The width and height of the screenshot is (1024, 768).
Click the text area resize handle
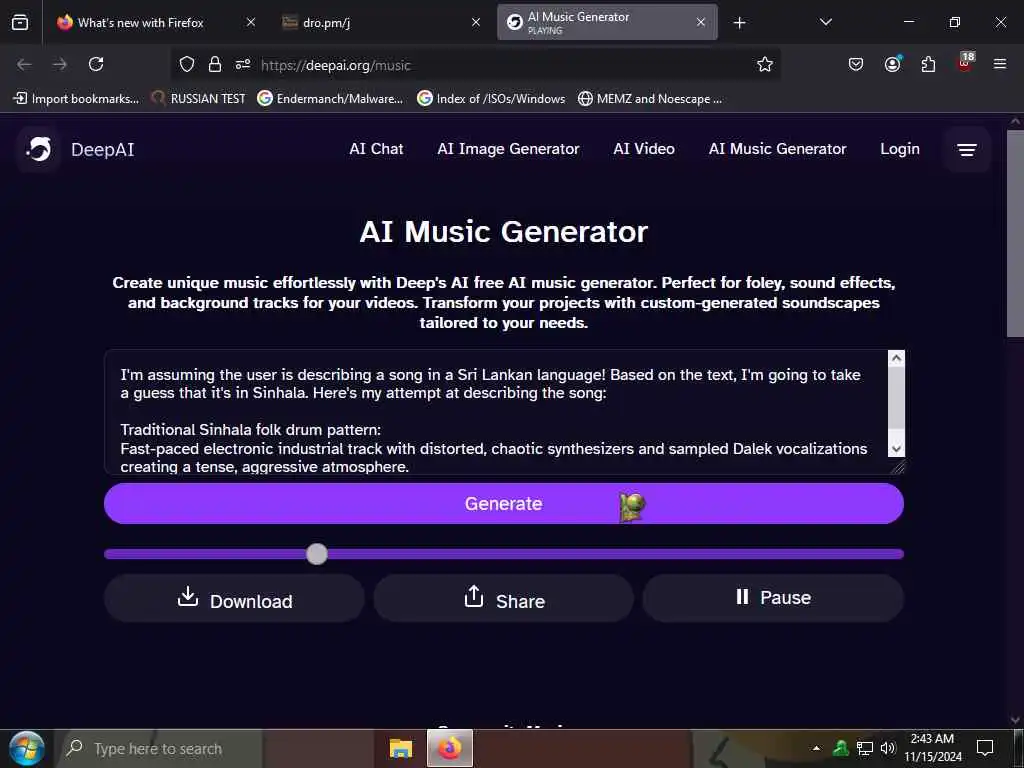(898, 466)
